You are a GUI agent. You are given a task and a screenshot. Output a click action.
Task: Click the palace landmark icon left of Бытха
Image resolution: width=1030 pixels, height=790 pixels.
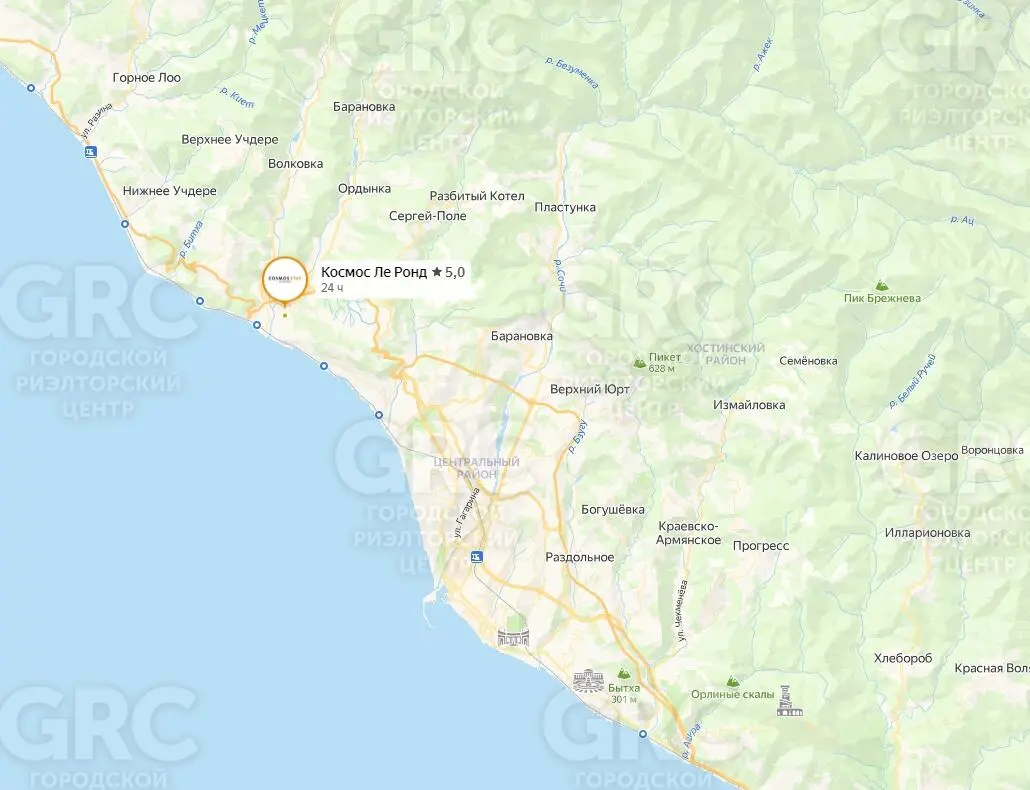pyautogui.click(x=587, y=680)
